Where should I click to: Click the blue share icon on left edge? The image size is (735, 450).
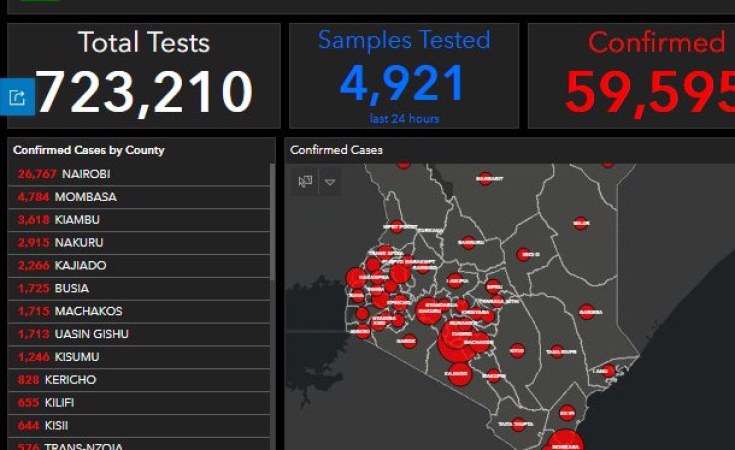click(x=19, y=96)
